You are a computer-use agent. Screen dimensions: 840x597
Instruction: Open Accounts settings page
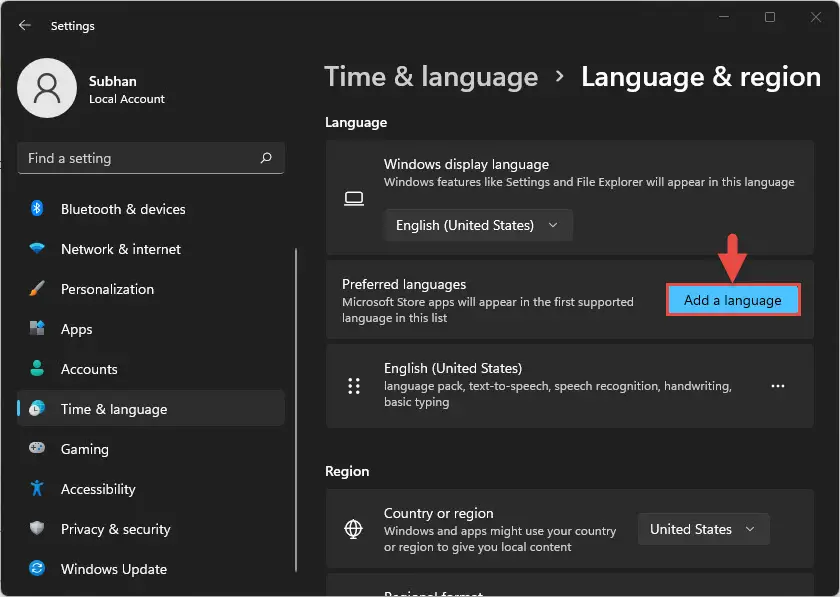pos(151,369)
